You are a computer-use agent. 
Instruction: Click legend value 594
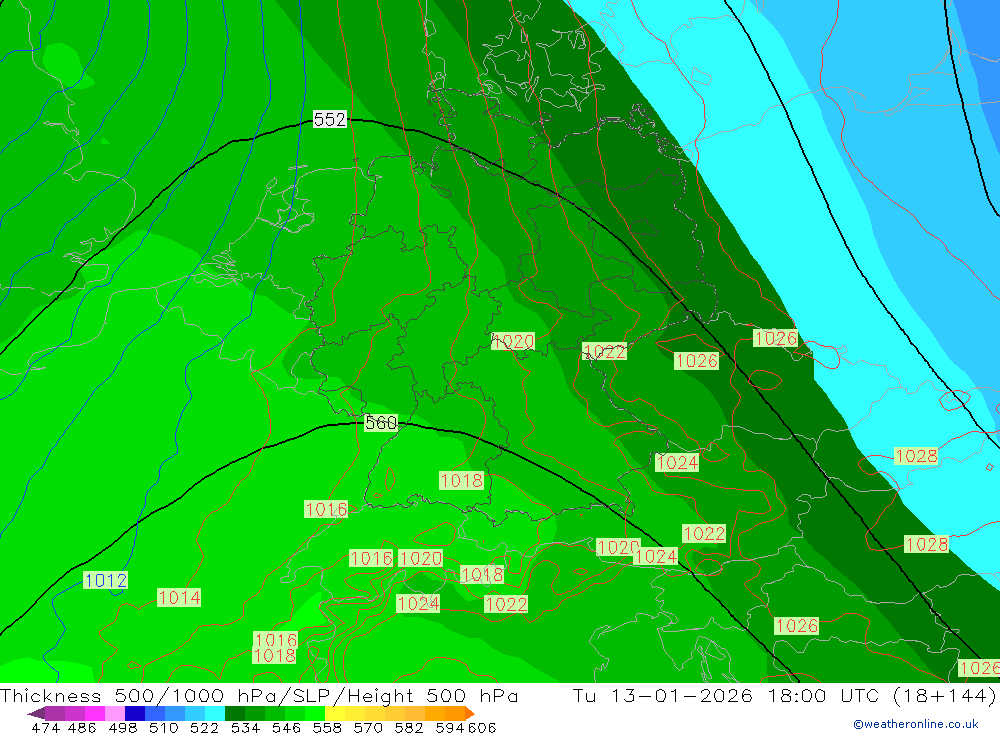[449, 727]
